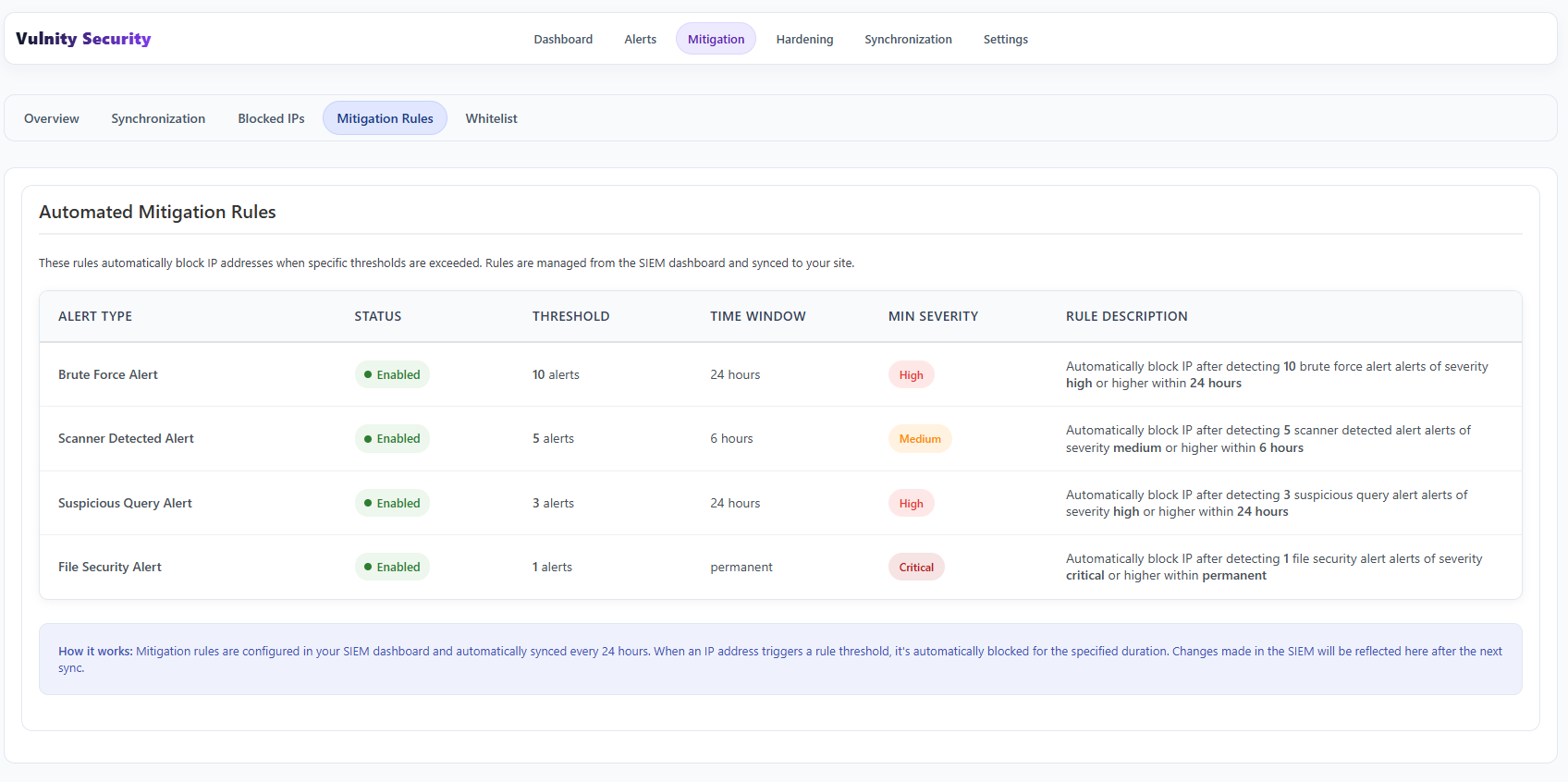1568x782 pixels.
Task: Open the Dashboard nav item
Action: [x=563, y=39]
